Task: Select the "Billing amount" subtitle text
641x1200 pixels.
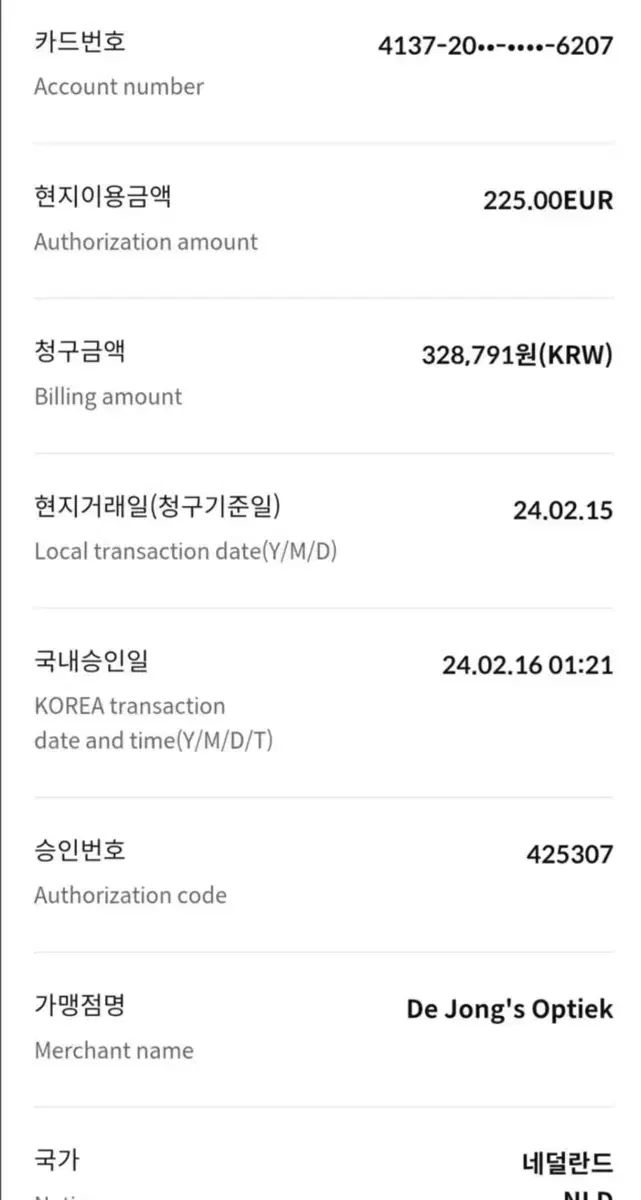Action: click(108, 397)
